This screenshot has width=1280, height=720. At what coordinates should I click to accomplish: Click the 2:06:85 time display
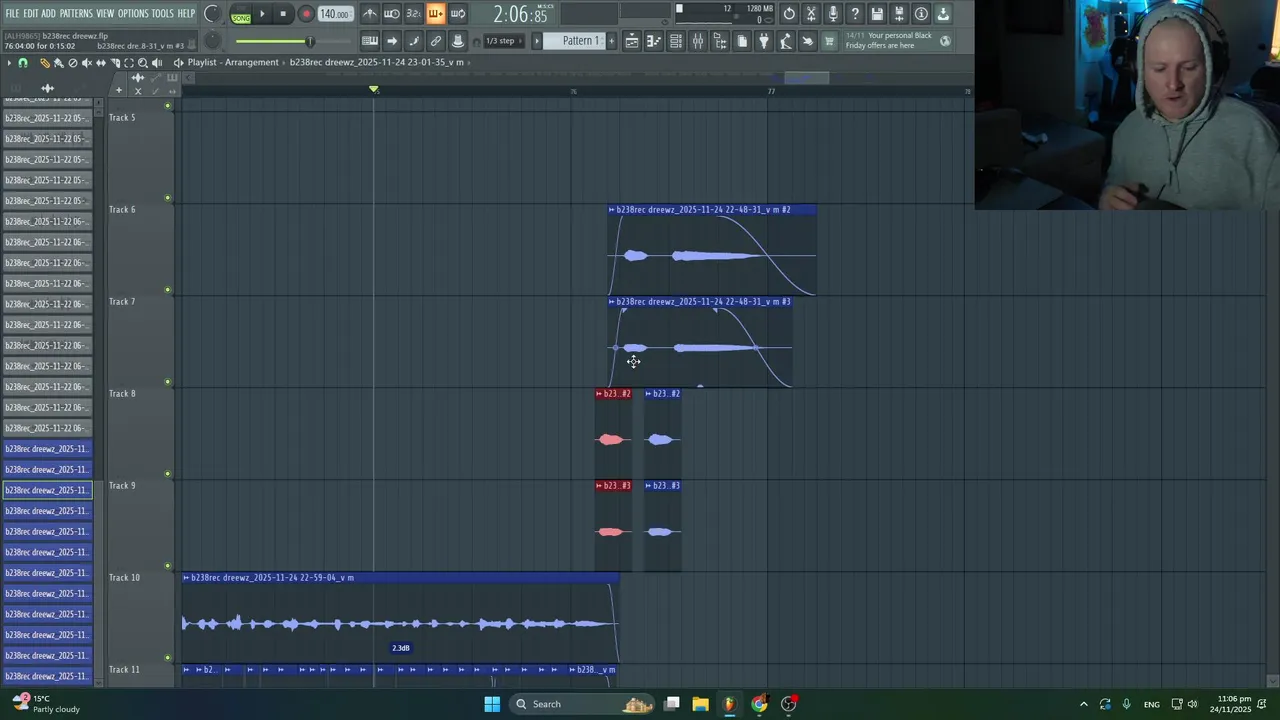(x=520, y=15)
